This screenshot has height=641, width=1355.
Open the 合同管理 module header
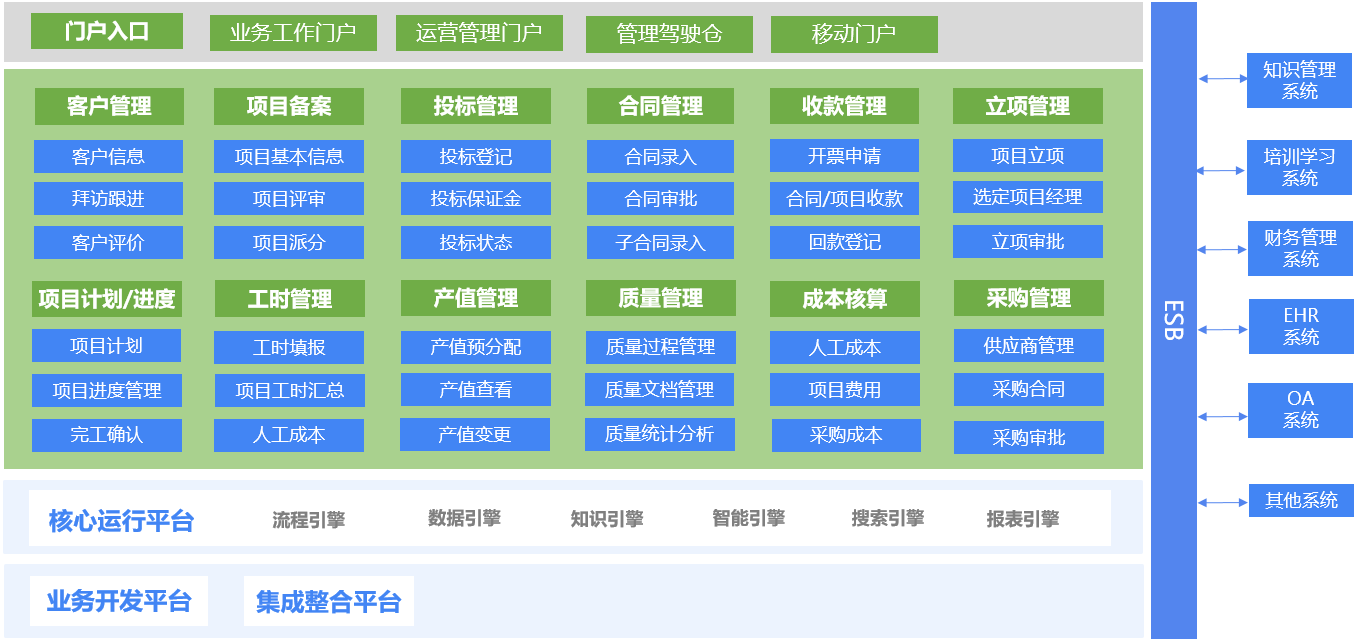point(660,105)
